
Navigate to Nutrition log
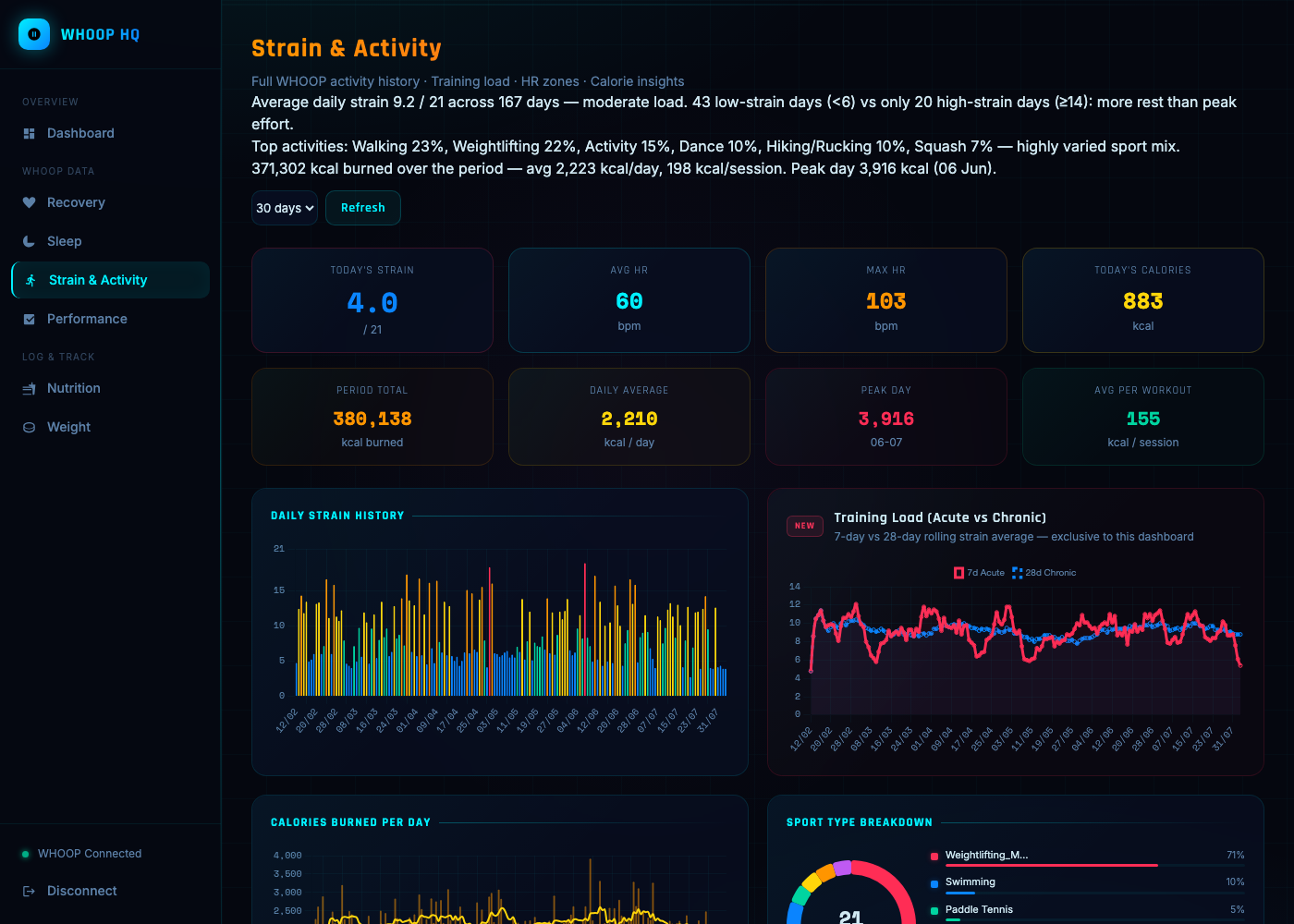[x=111, y=388]
